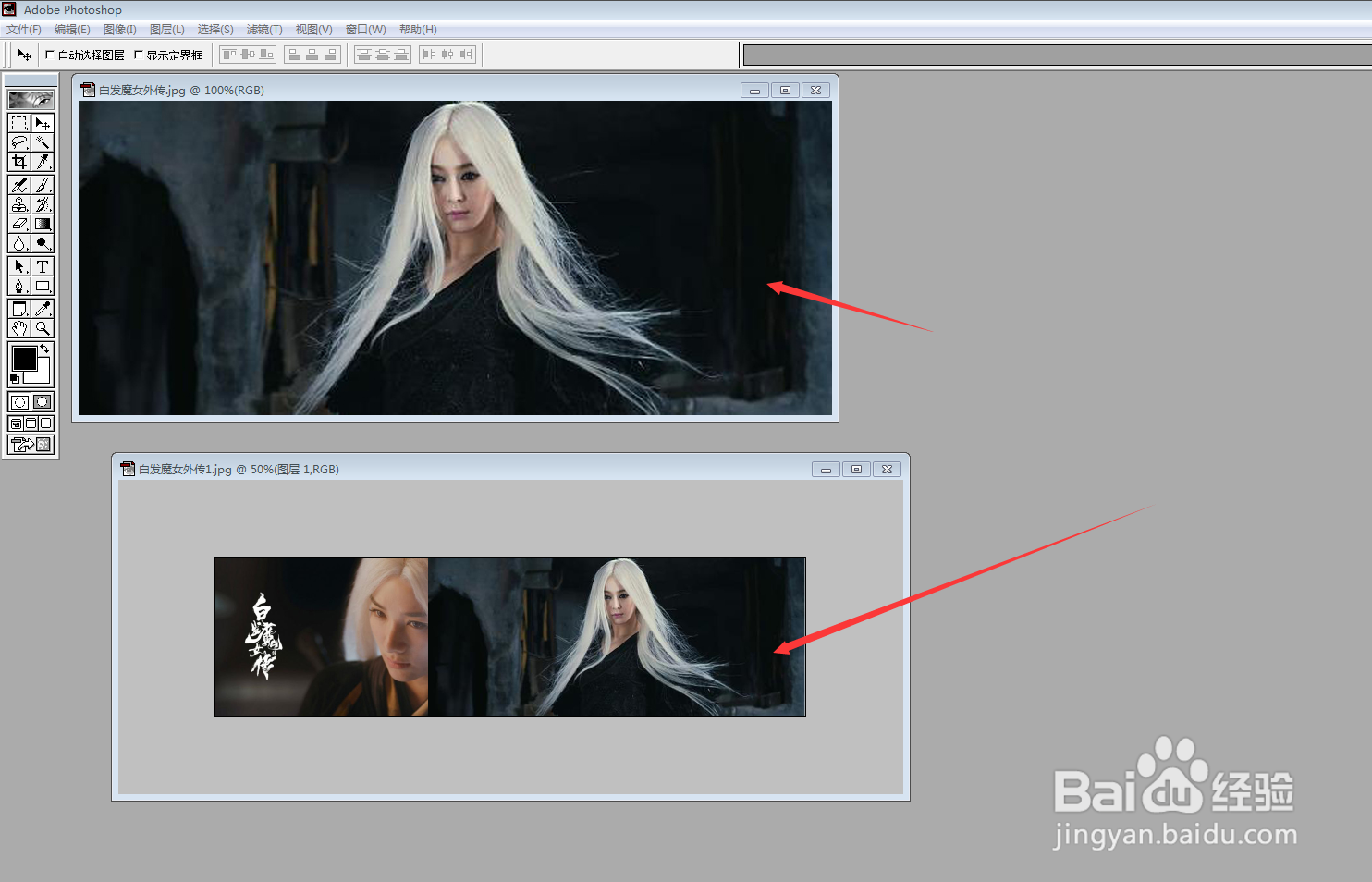Click Move tool icon in options bar
The image size is (1372, 882).
click(24, 55)
